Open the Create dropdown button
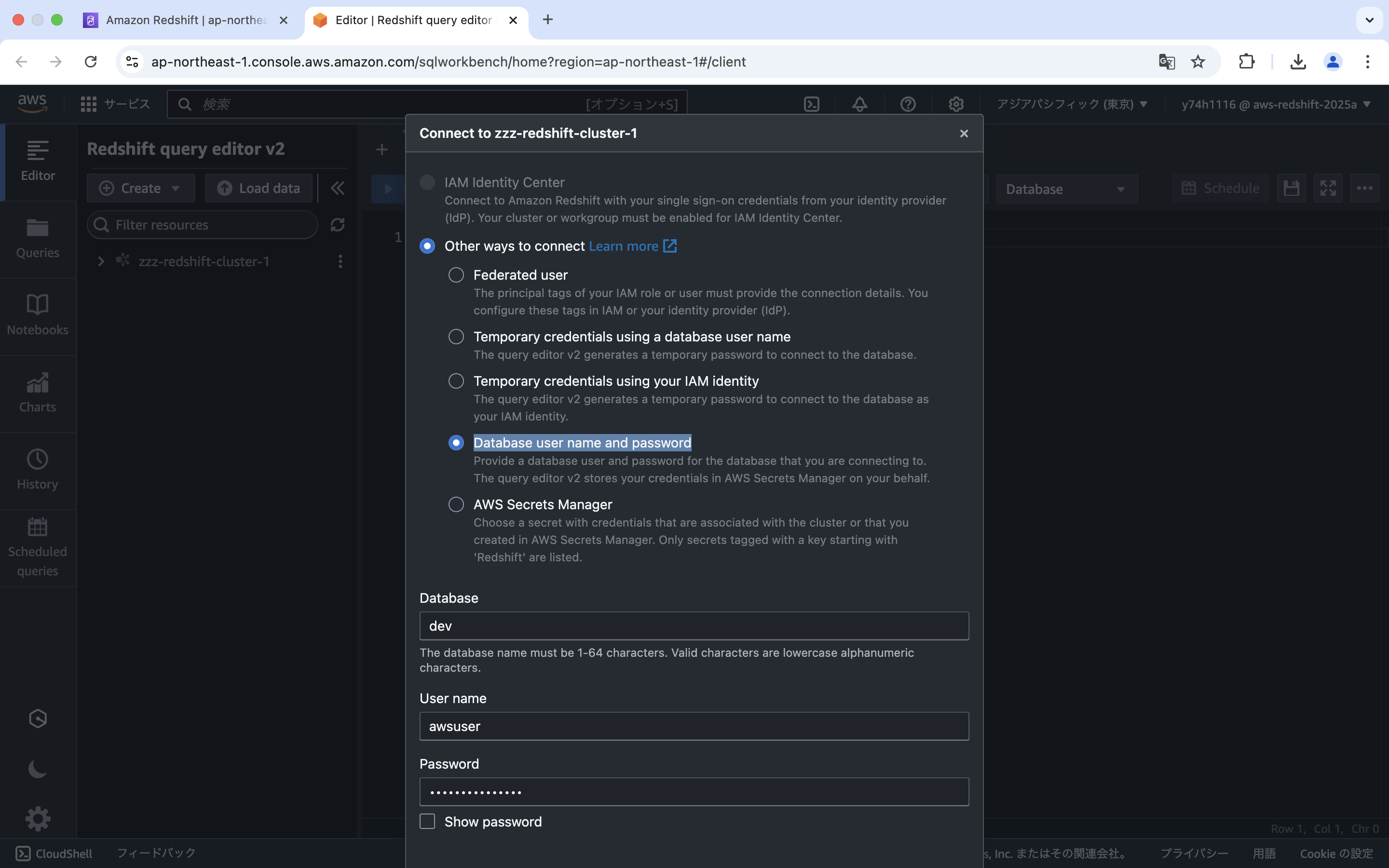1389x868 pixels. click(141, 188)
